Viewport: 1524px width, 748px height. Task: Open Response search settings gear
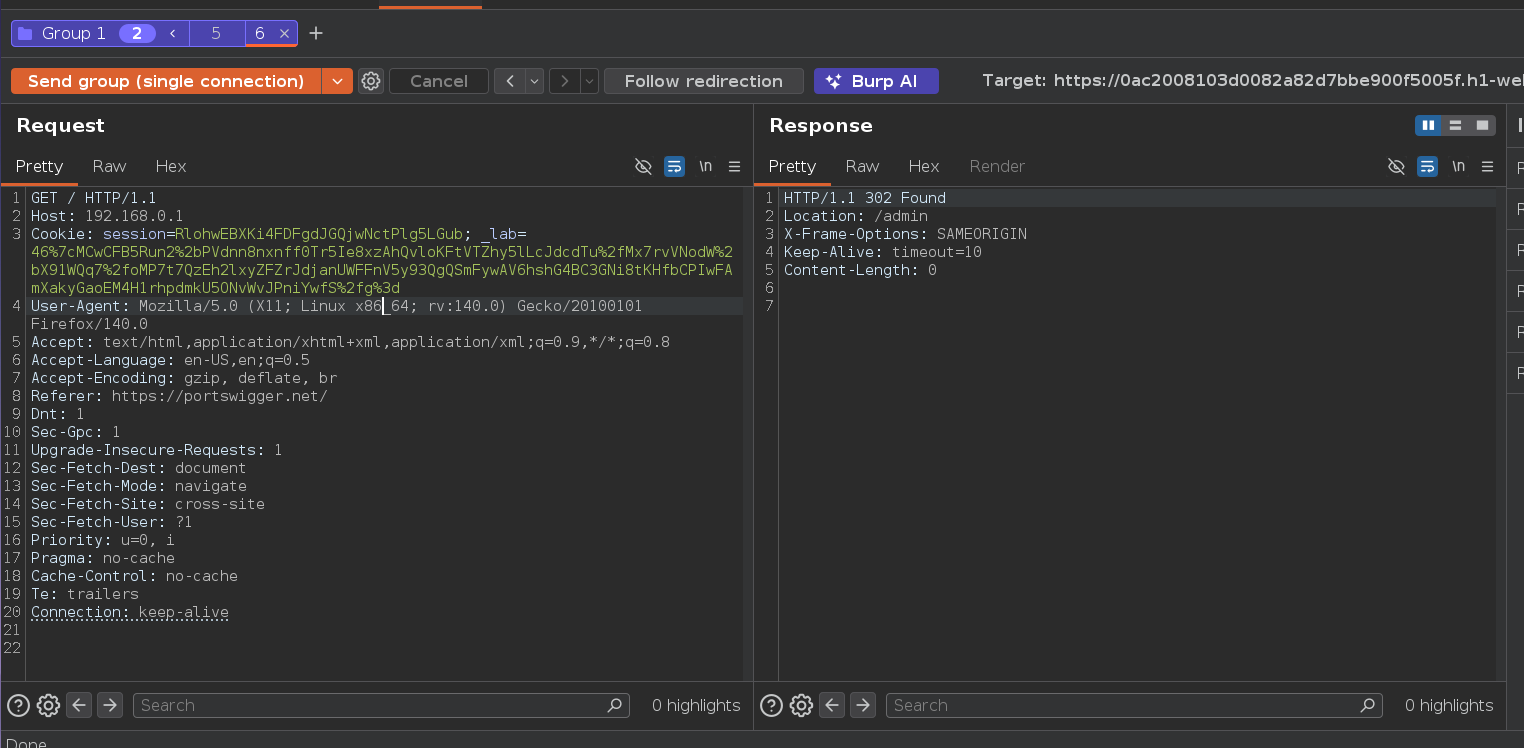801,705
